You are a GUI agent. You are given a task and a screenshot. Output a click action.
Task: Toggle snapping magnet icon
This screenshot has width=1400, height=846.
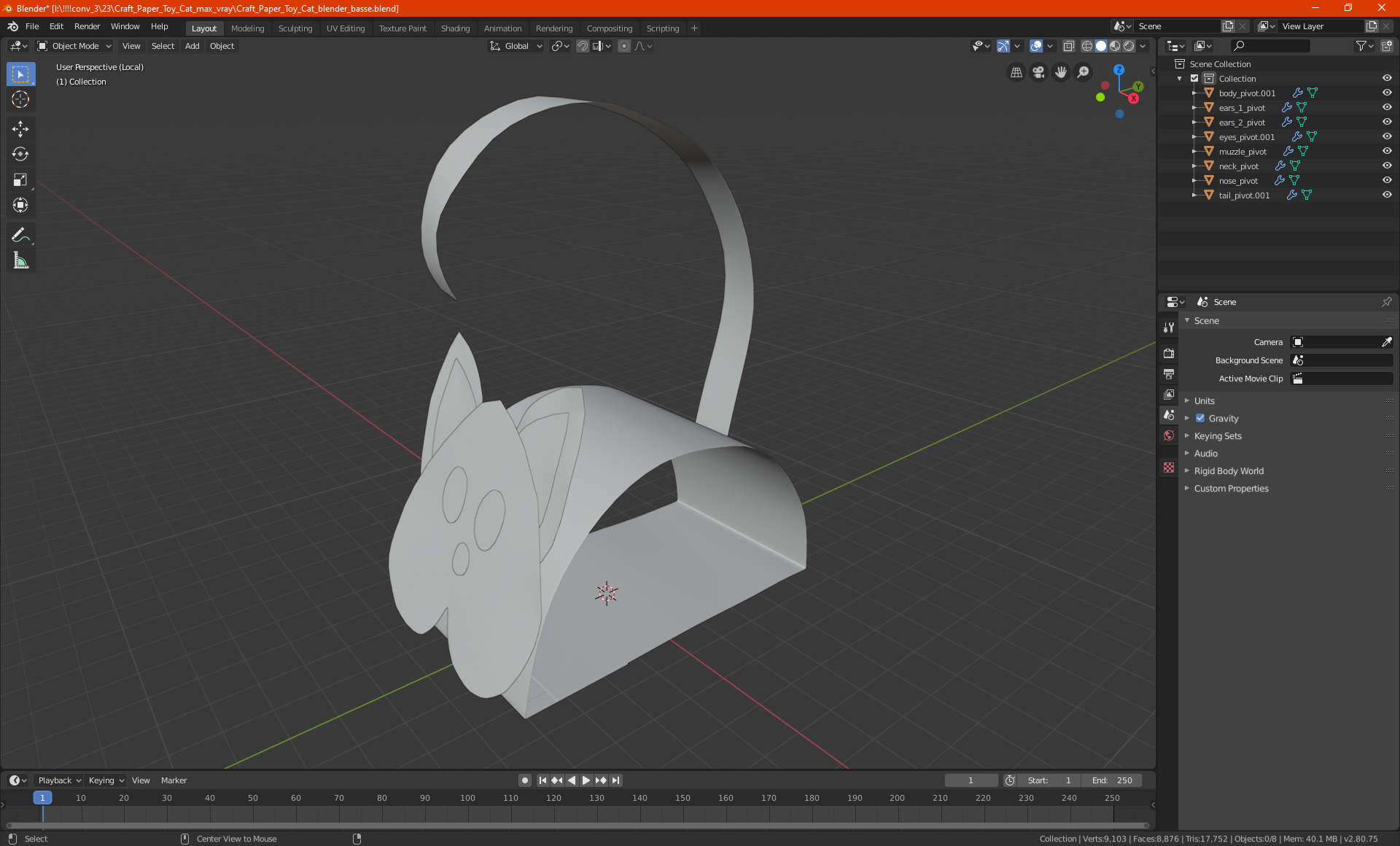[583, 46]
